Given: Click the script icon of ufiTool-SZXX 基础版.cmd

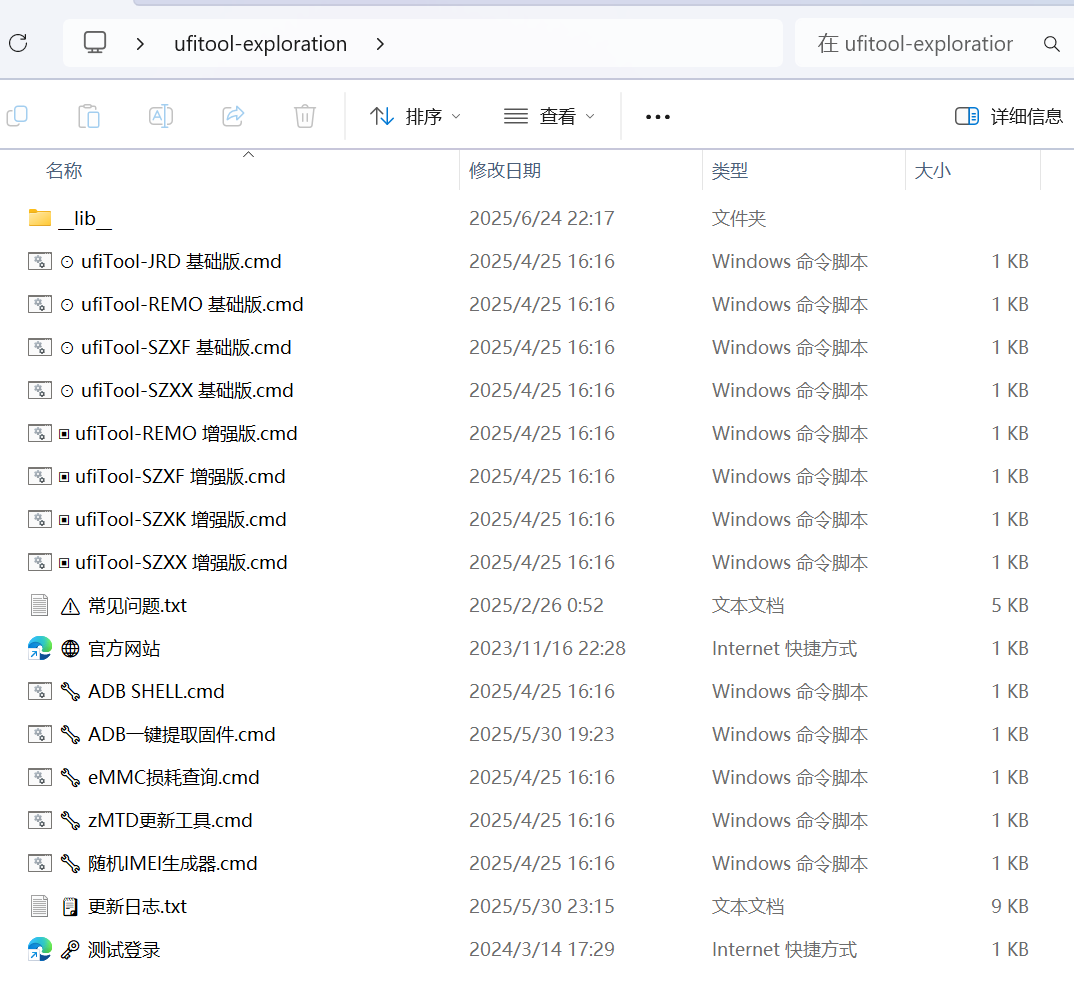Looking at the screenshot, I should pyautogui.click(x=40, y=390).
